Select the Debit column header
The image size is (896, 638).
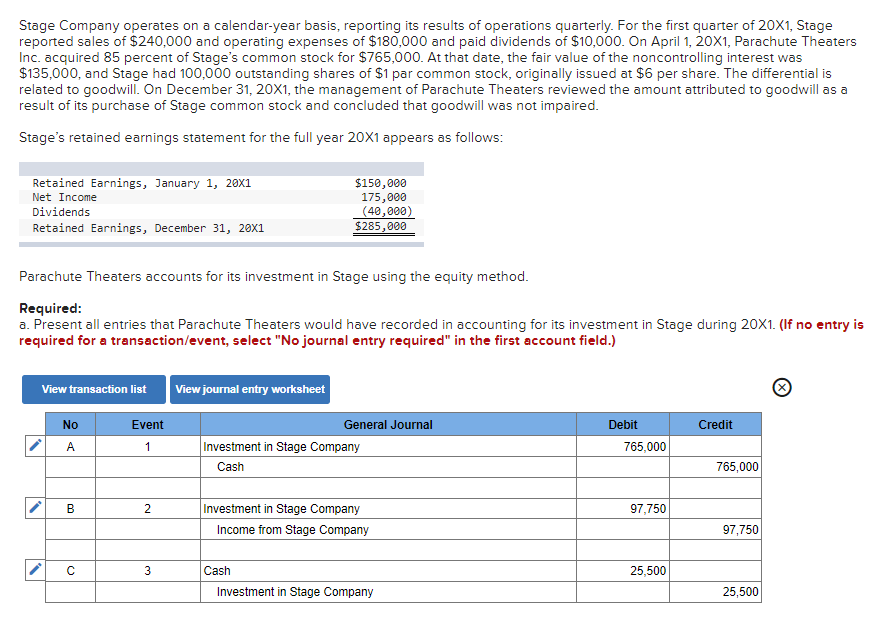[x=623, y=424]
